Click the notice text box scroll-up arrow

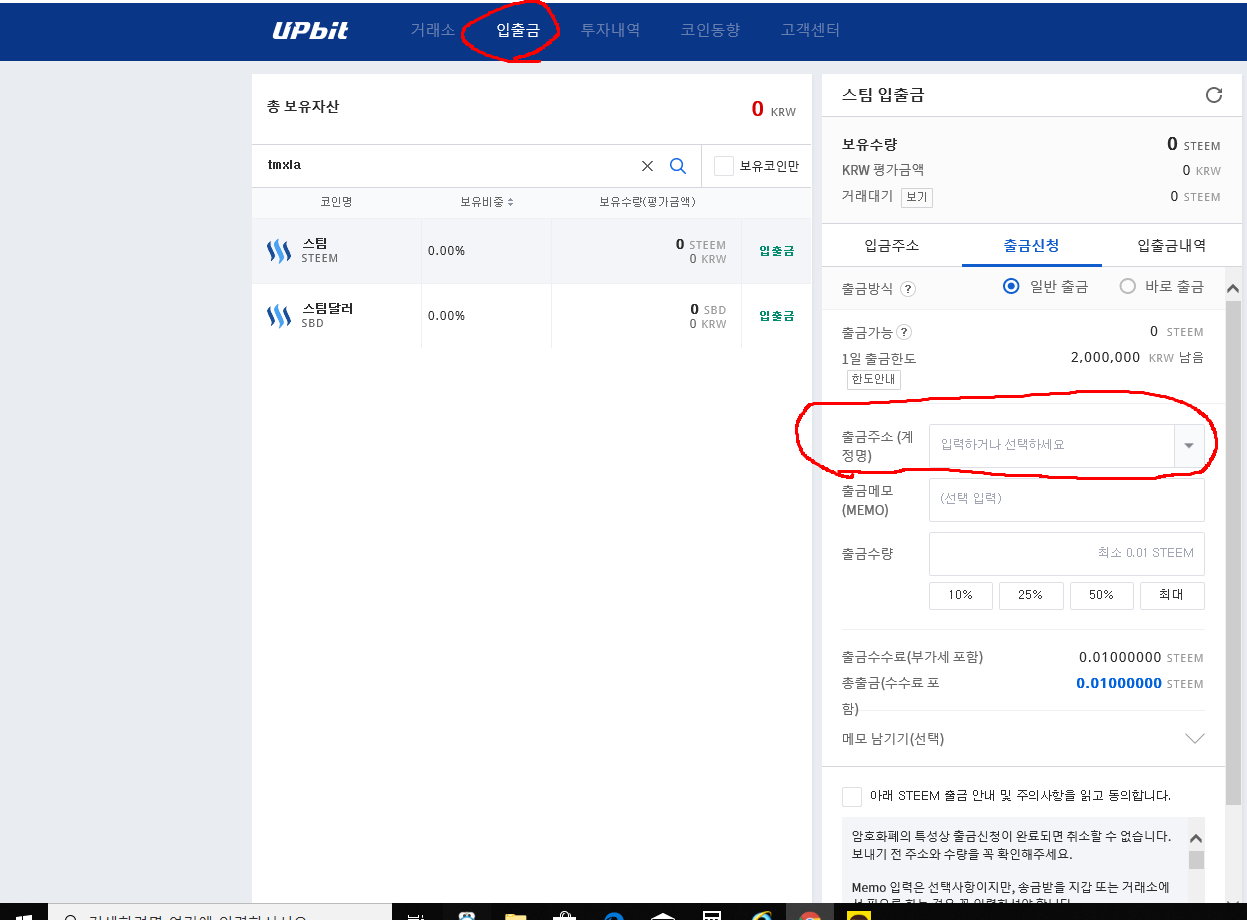tap(1196, 839)
